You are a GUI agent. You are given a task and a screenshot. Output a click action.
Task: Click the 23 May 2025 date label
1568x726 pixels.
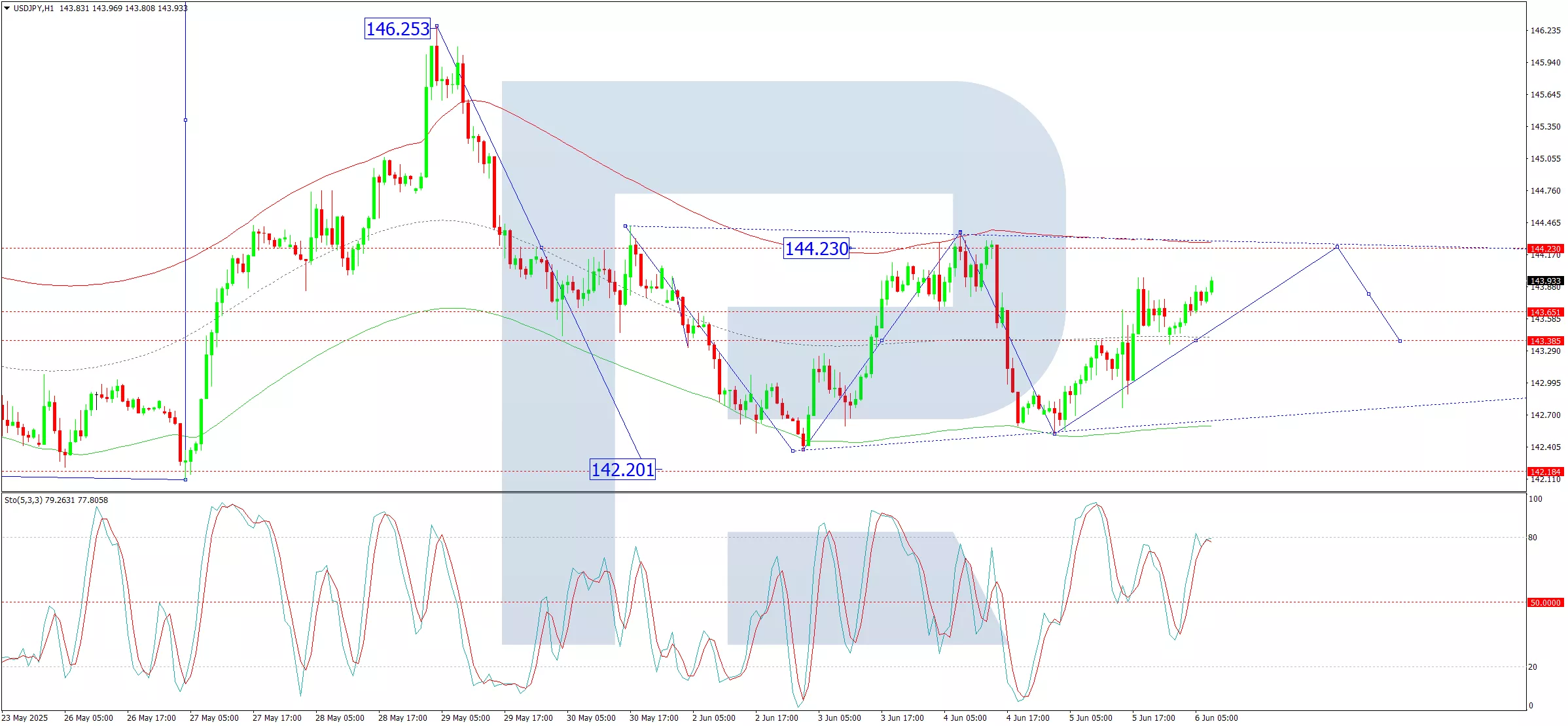(x=25, y=718)
